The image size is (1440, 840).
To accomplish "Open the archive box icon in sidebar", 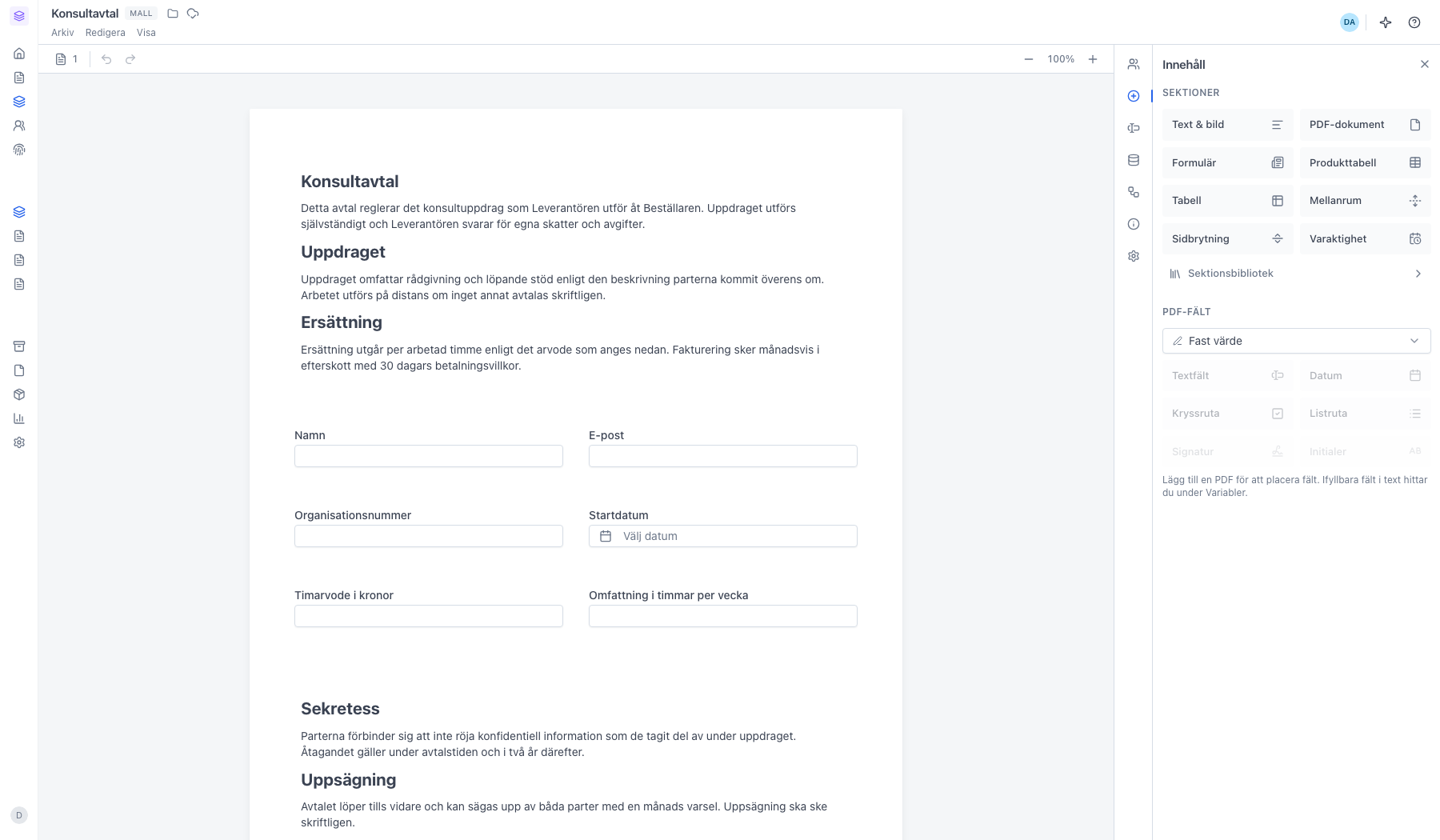I will [x=19, y=346].
